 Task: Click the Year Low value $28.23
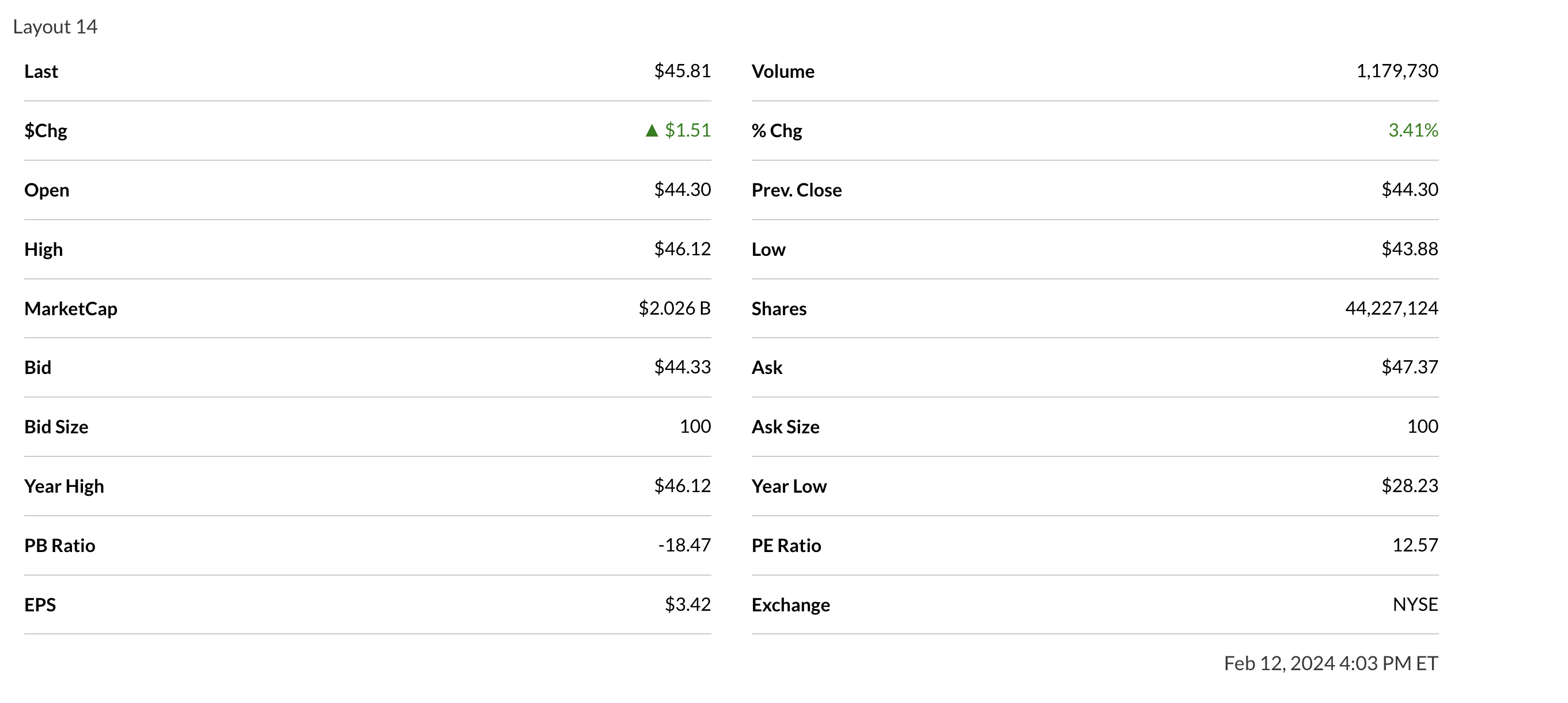click(1409, 486)
